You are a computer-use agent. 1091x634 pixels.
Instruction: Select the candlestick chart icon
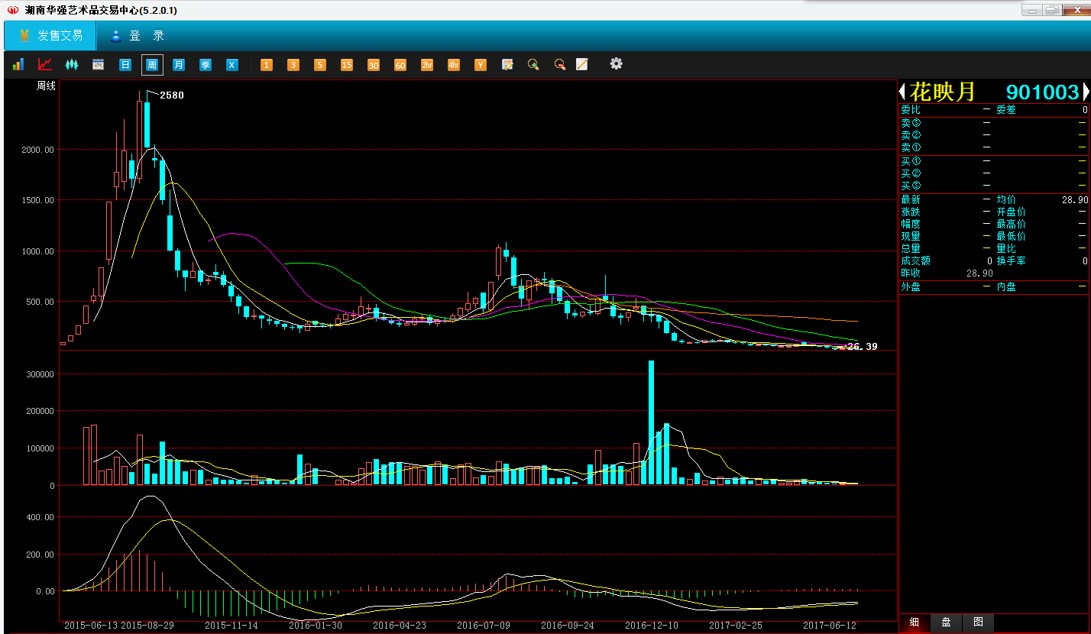pos(71,65)
